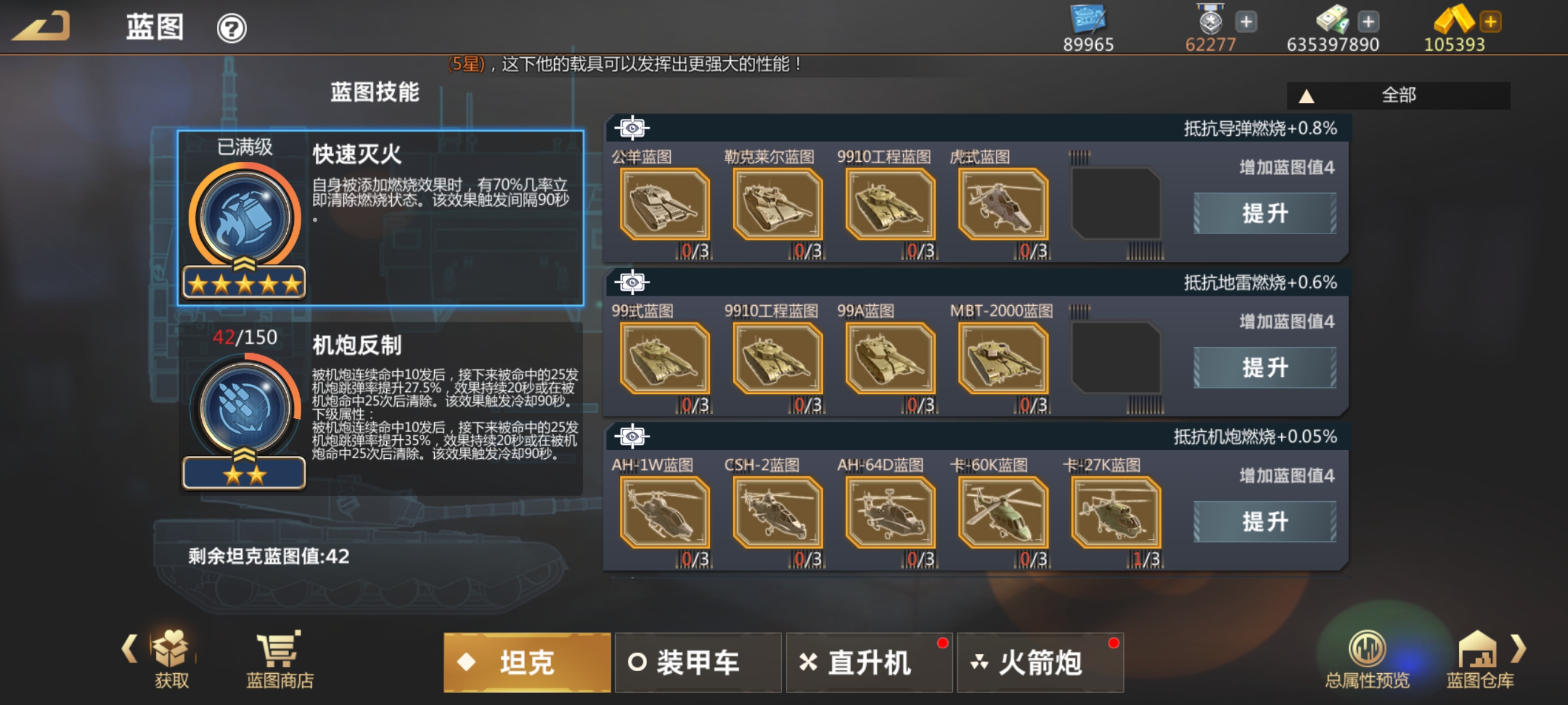Click 提升 button for 抵抗导弹燃烧 row
1568x705 pixels.
click(1265, 213)
